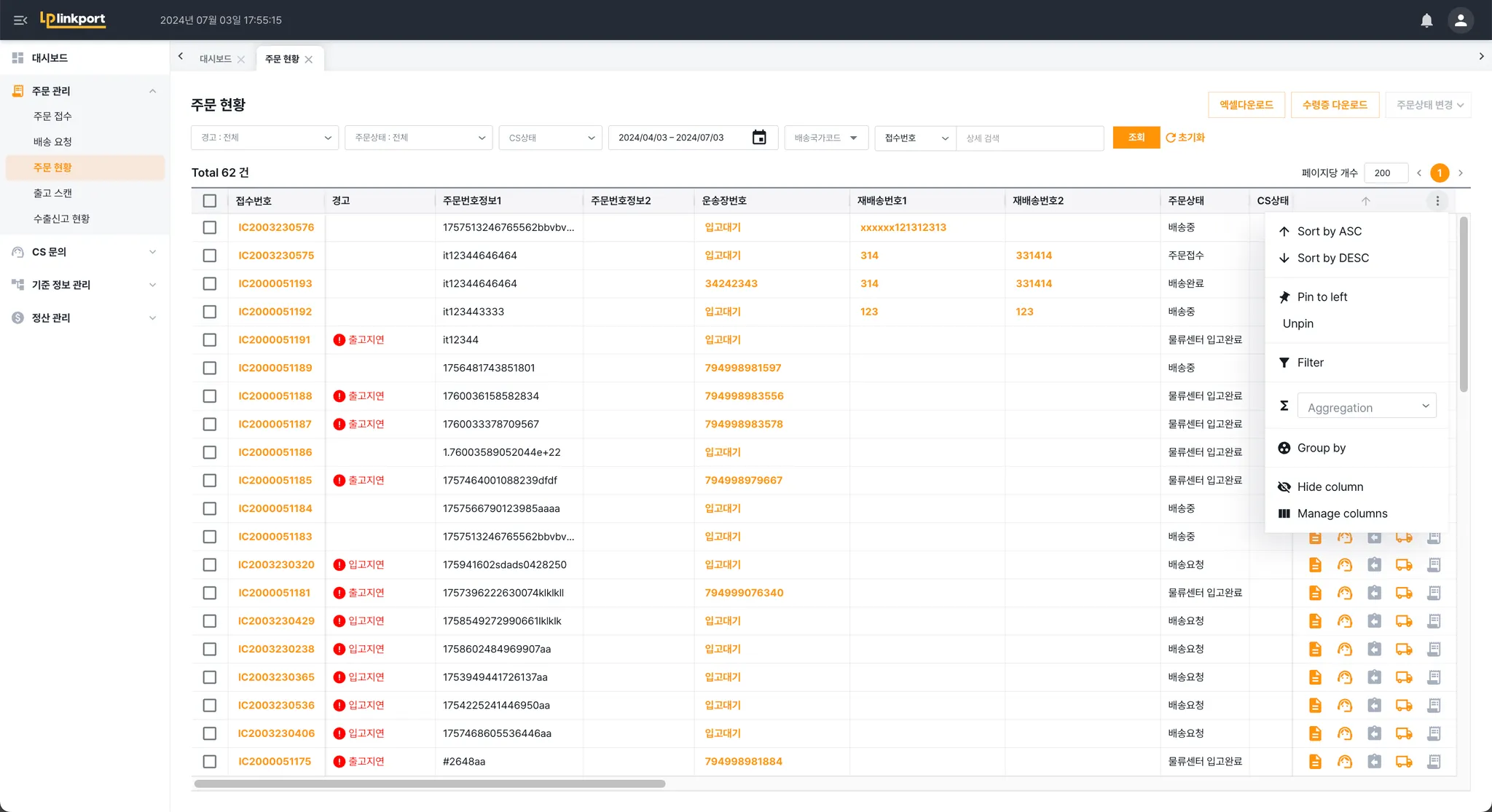Toggle the select-all header checkbox
The width and height of the screenshot is (1492, 812).
(x=210, y=201)
